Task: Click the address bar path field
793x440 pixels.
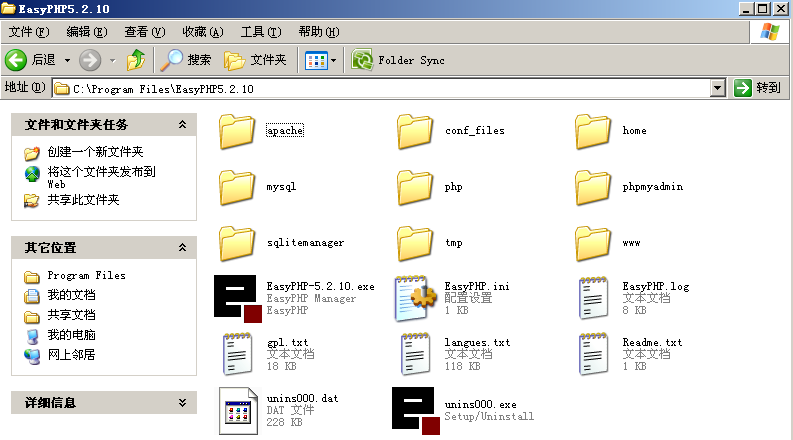Action: pyautogui.click(x=381, y=89)
